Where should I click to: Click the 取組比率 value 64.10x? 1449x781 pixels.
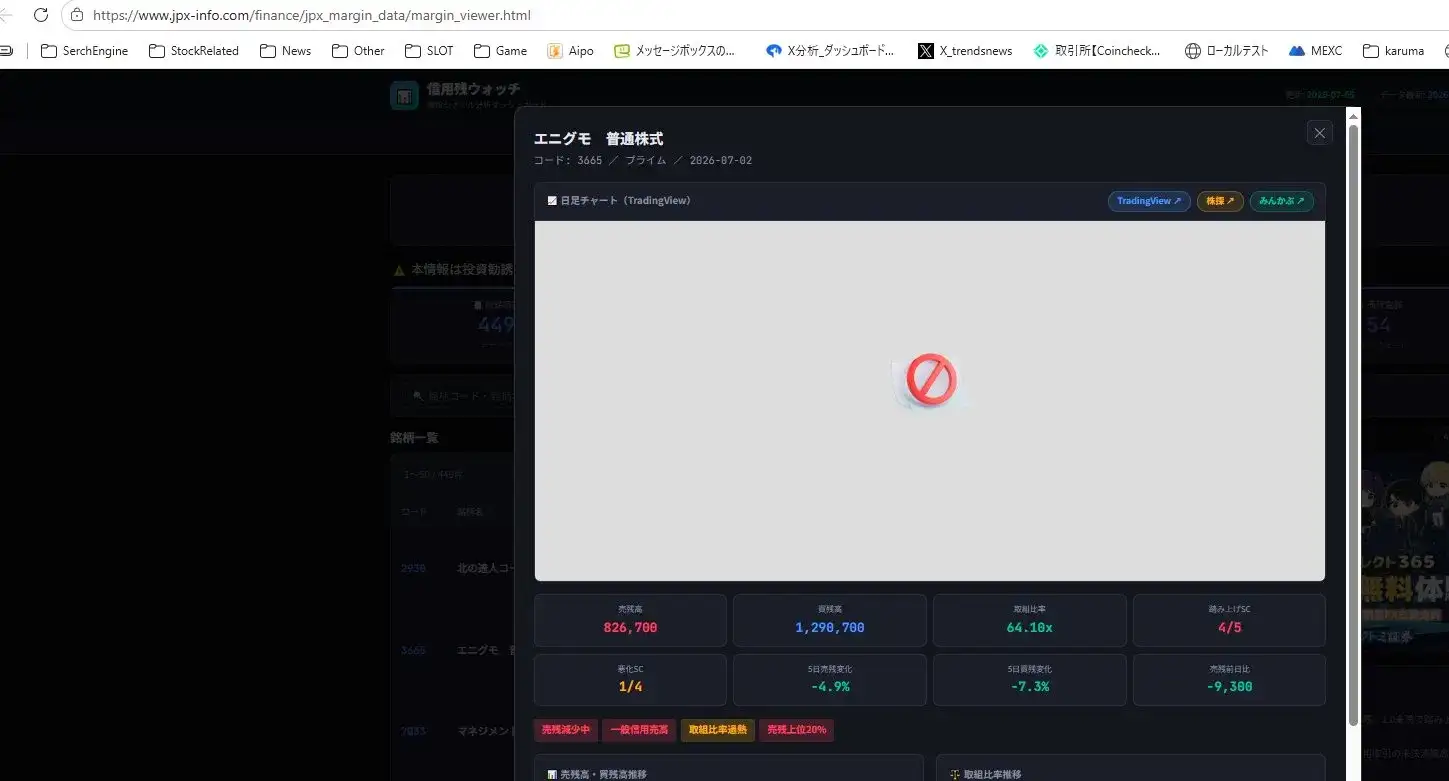tap(1029, 628)
